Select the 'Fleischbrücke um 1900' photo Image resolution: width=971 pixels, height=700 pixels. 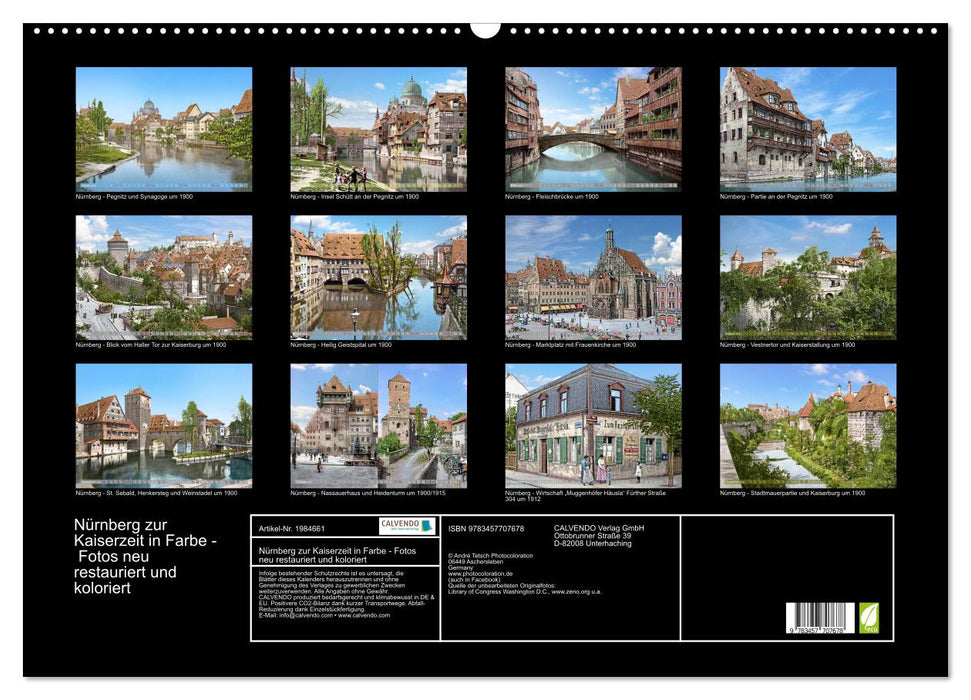click(x=592, y=130)
